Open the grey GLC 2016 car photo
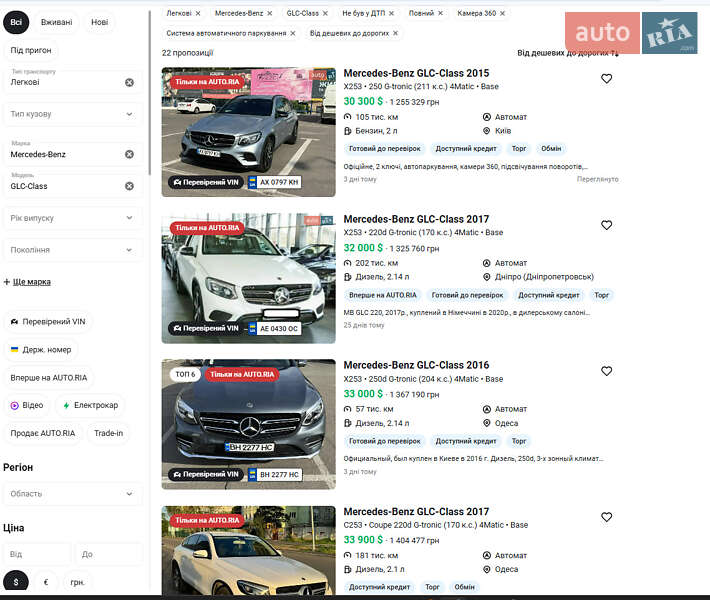The image size is (710, 600). click(x=249, y=424)
